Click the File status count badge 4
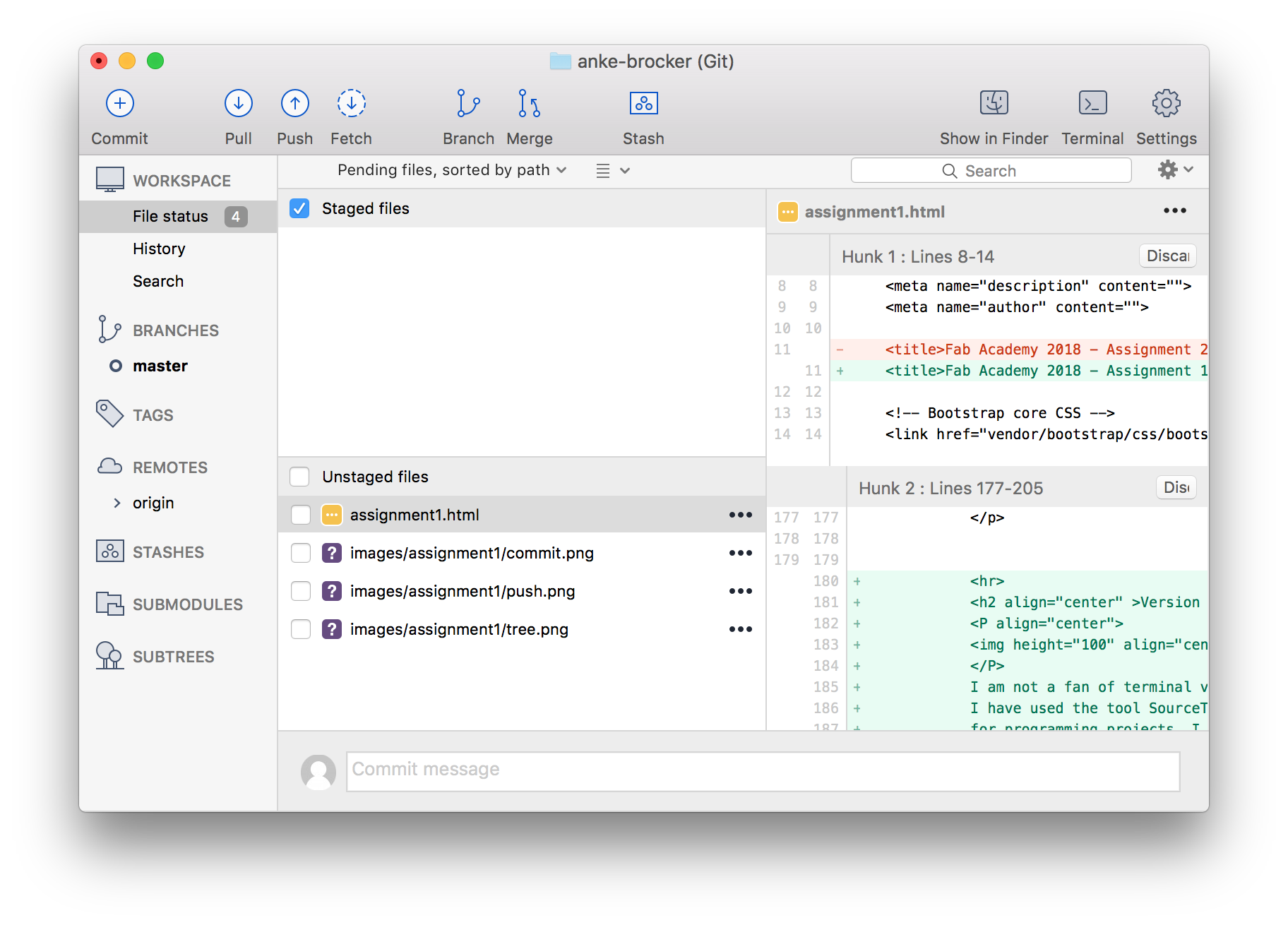Screen dimensions: 1288x925 pyautogui.click(x=236, y=216)
